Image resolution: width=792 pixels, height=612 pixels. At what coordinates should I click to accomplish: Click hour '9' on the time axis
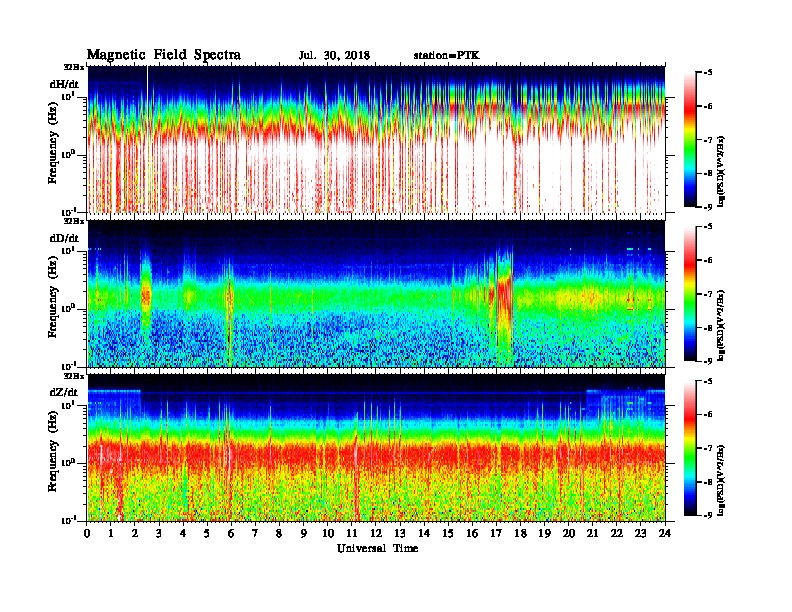[x=304, y=534]
